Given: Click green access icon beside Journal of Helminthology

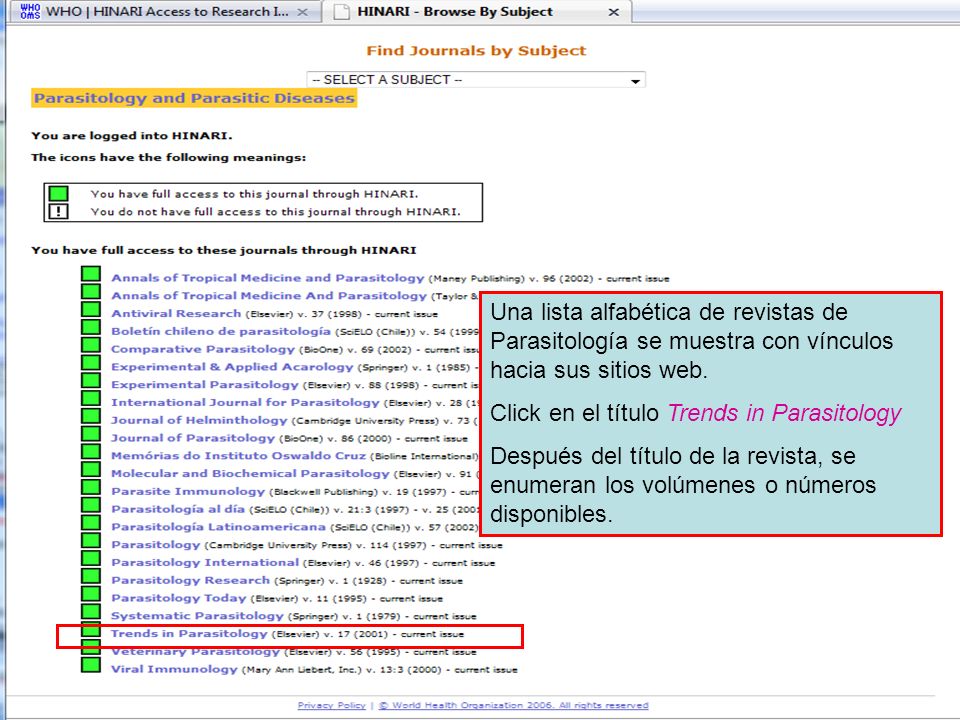Looking at the screenshot, I should pyautogui.click(x=91, y=416).
